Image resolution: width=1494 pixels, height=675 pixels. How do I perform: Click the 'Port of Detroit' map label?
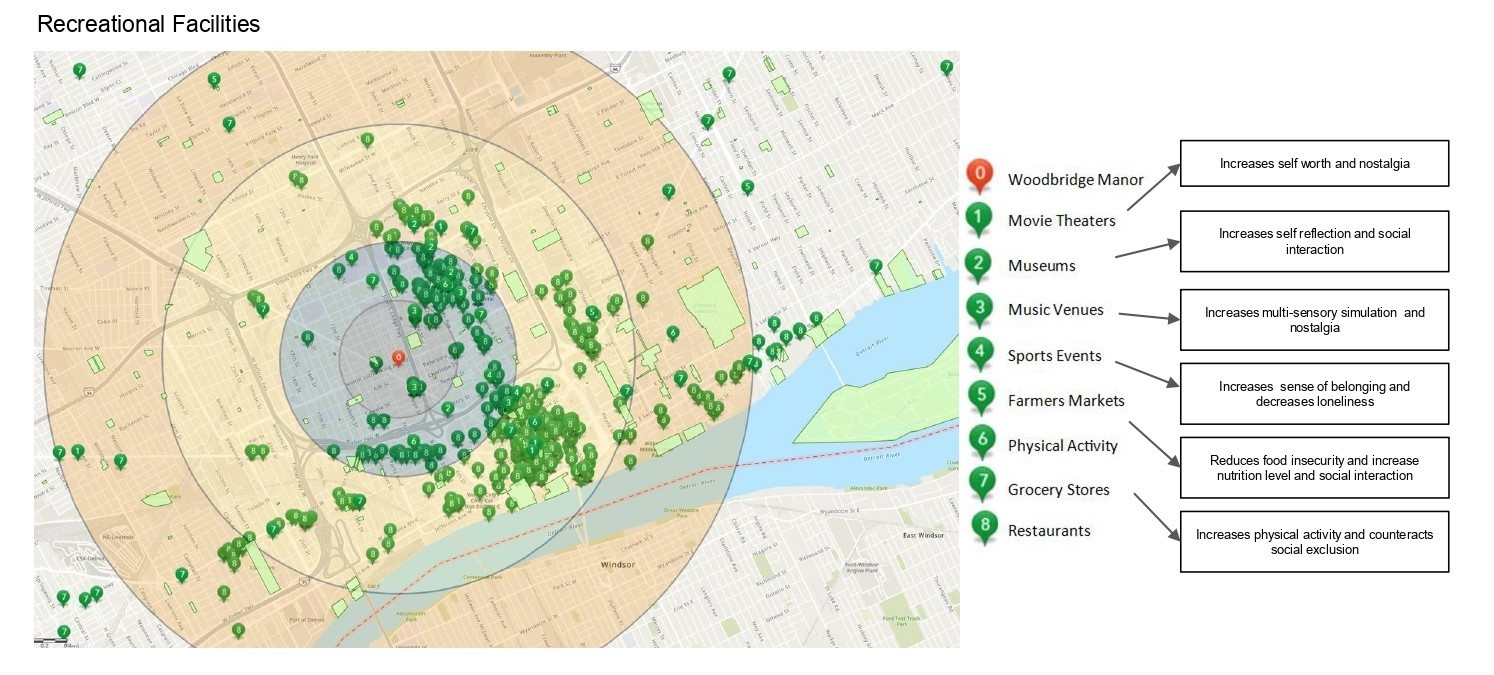coord(307,620)
